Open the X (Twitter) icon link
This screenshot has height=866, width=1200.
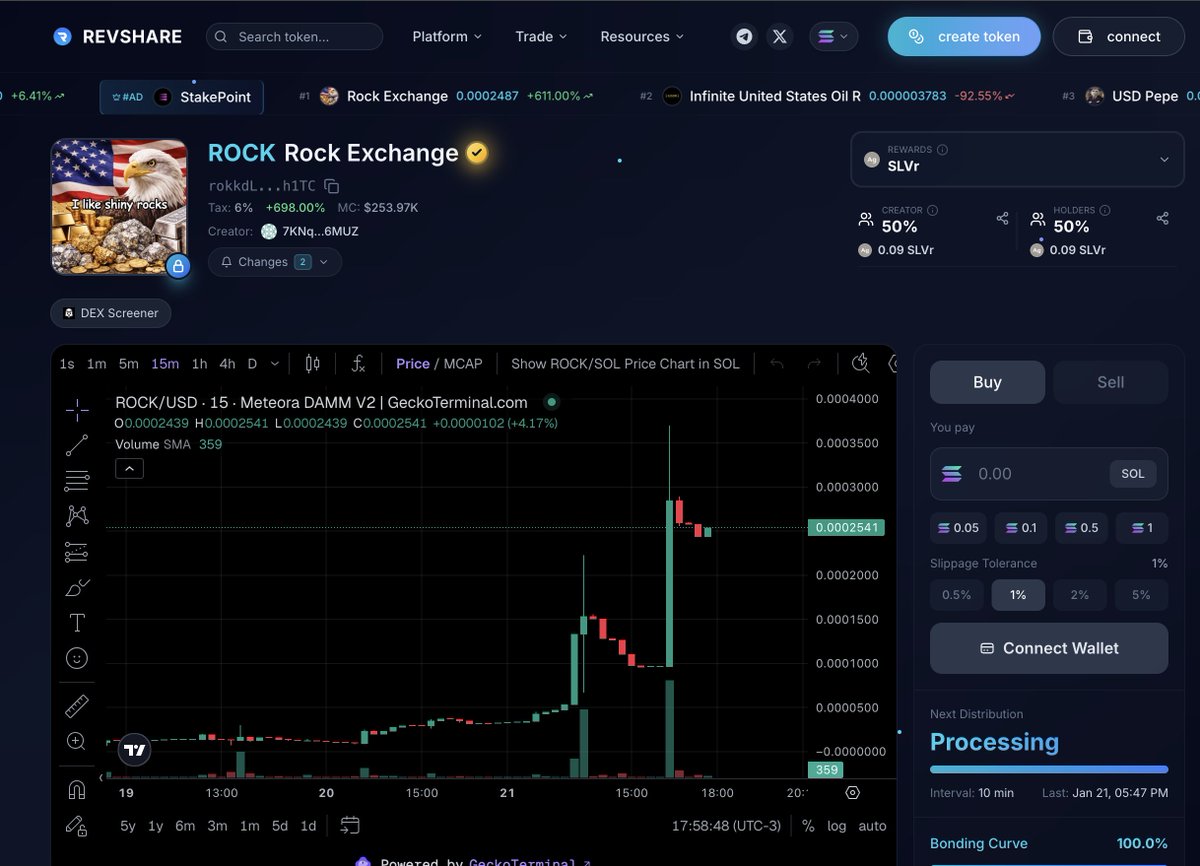click(780, 37)
